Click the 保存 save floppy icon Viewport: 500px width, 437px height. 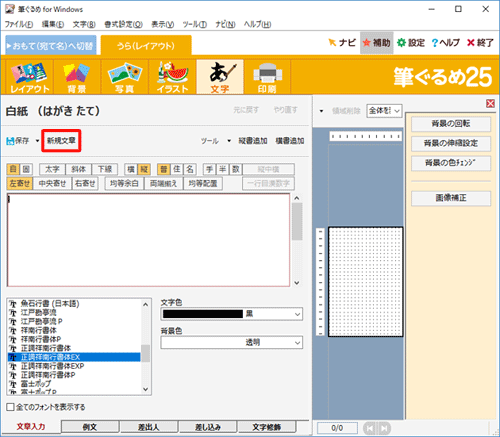click(x=18, y=141)
